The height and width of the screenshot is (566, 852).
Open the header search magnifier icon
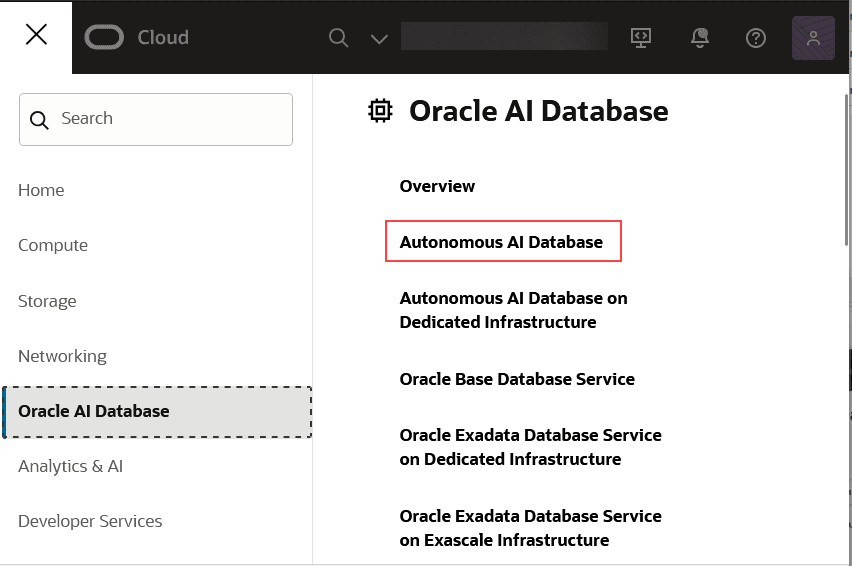coord(338,38)
